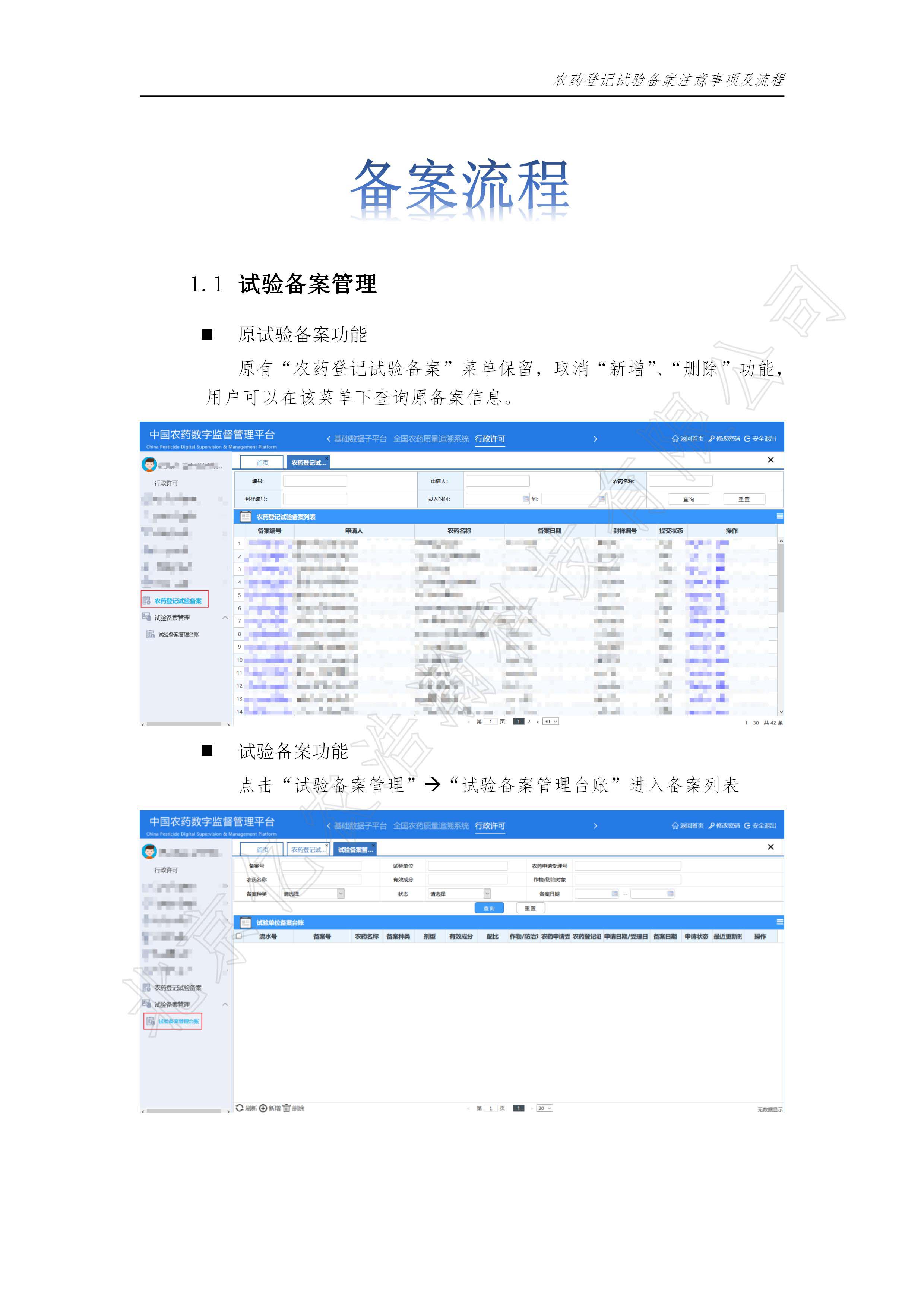Image resolution: width=924 pixels, height=1307 pixels.
Task: Open 基础数据子平台 in 农药登记试验备案列表 screenshot
Action: point(360,439)
